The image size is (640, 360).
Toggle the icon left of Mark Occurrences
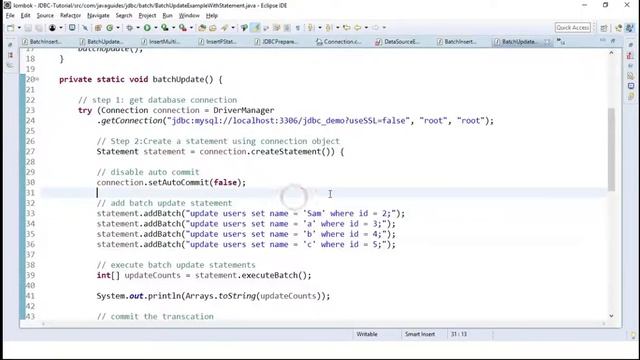coord(244,28)
